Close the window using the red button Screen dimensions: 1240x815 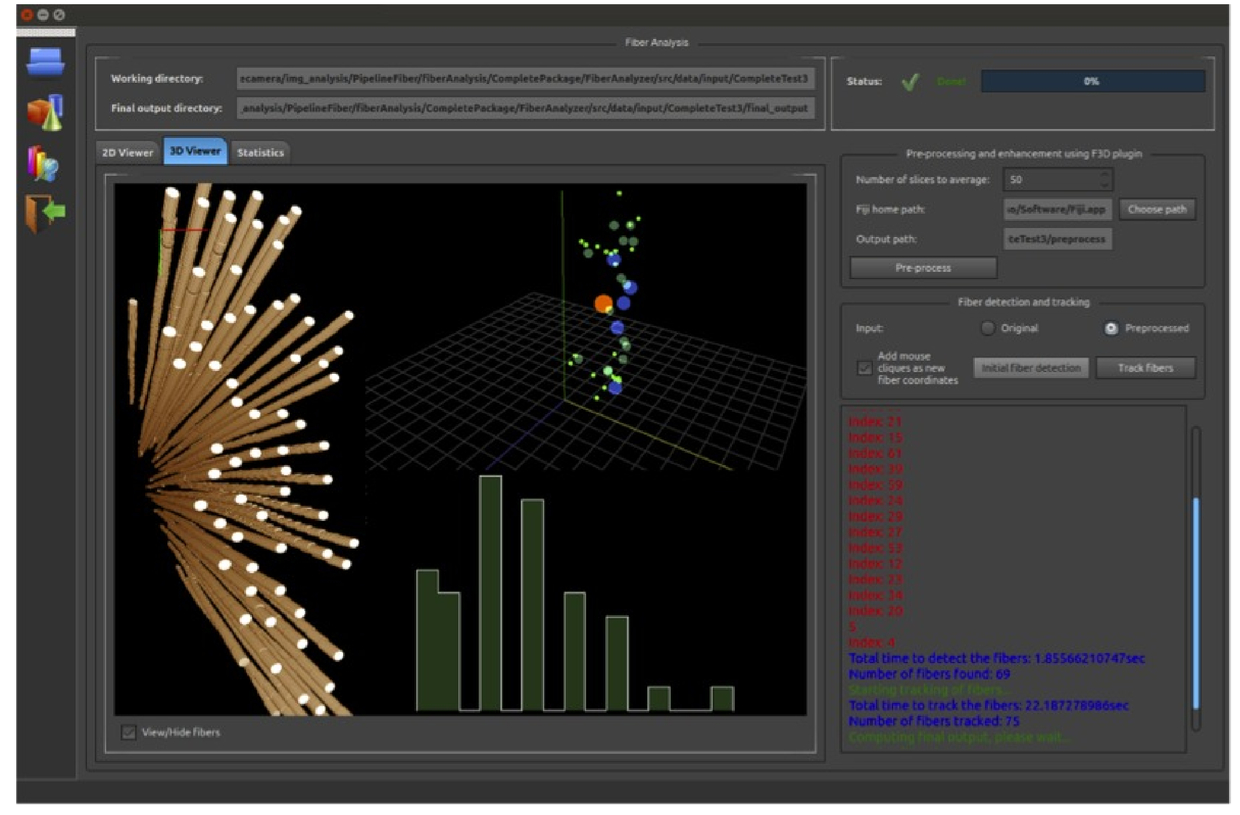coord(26,15)
